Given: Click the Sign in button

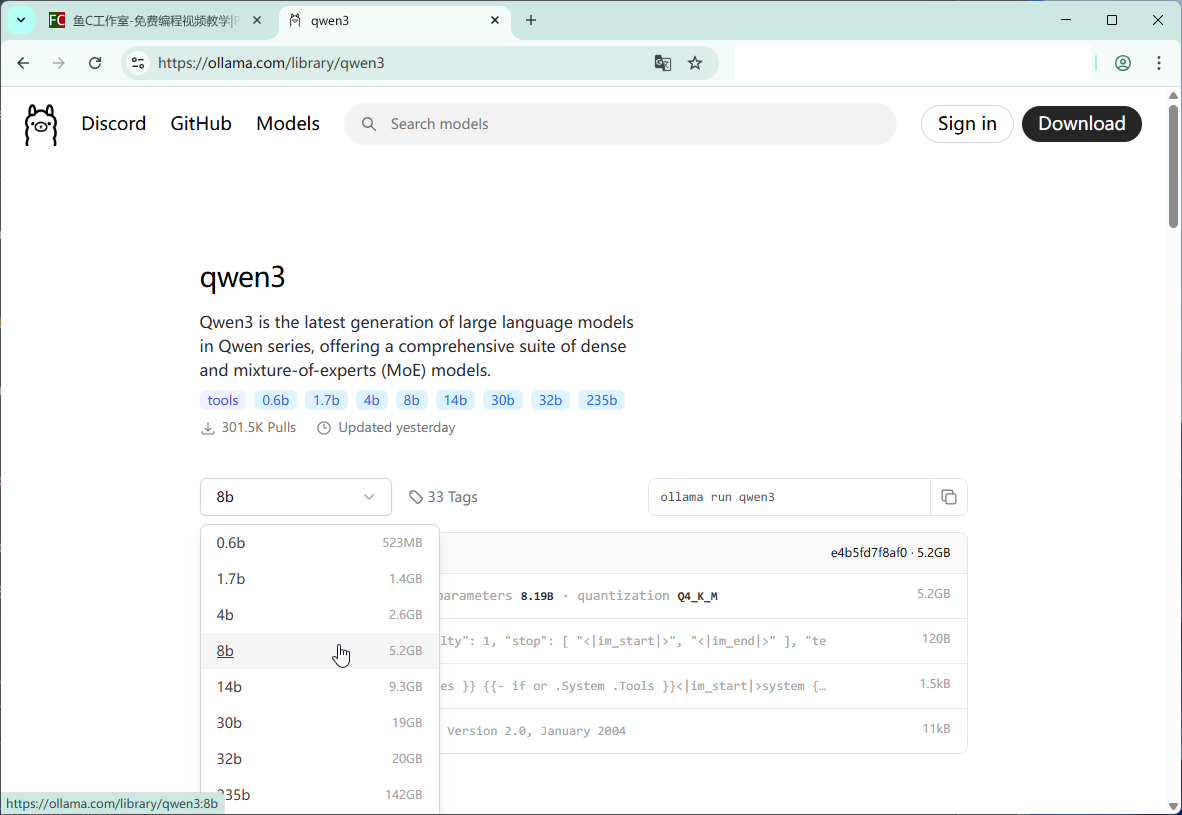Looking at the screenshot, I should click(x=967, y=124).
